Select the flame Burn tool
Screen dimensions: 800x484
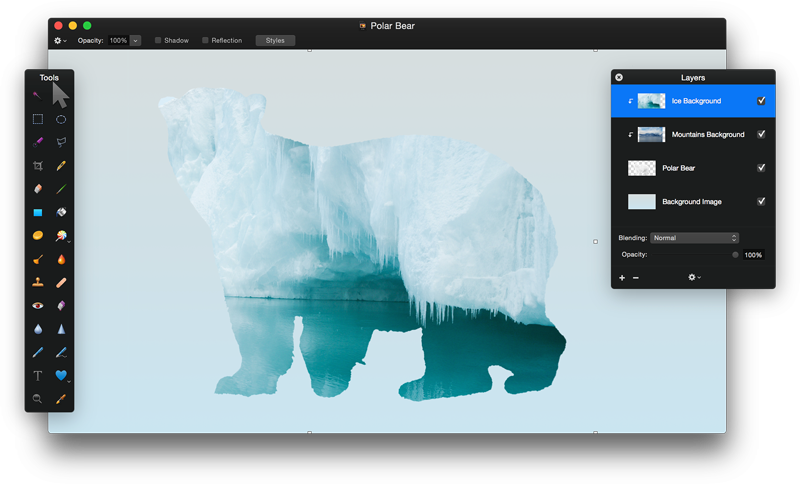pos(61,259)
